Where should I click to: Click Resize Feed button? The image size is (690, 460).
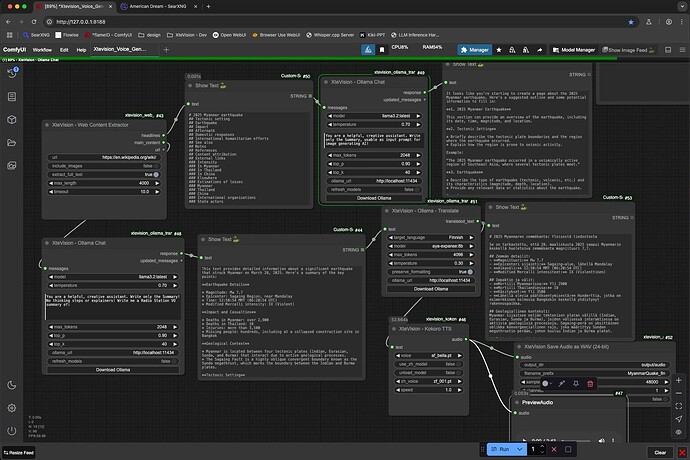click(18, 453)
